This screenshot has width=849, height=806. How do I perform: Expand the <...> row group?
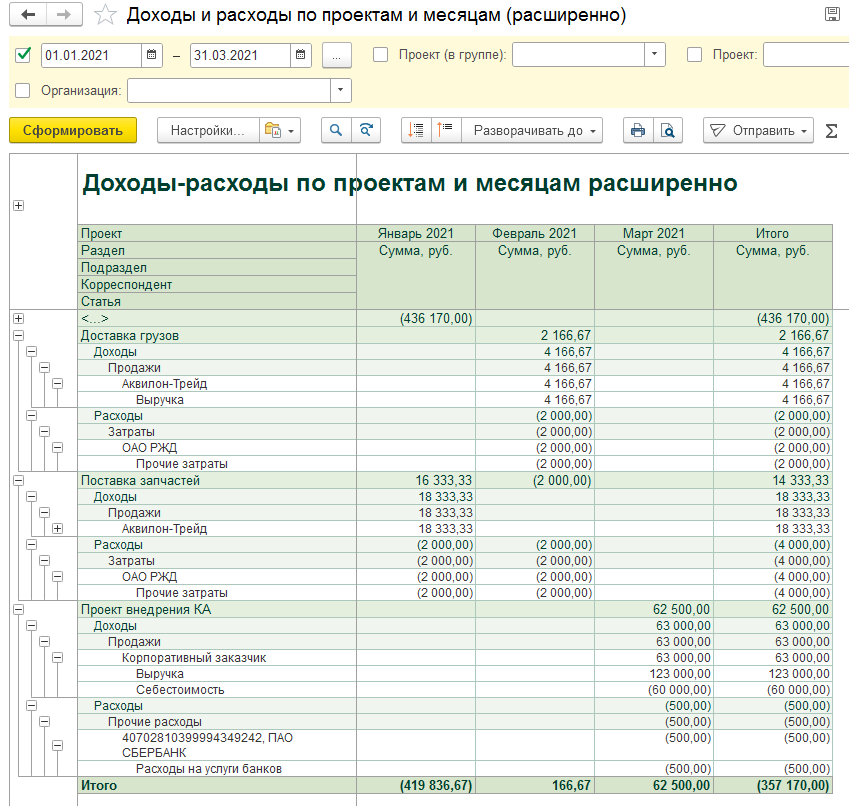coord(18,318)
